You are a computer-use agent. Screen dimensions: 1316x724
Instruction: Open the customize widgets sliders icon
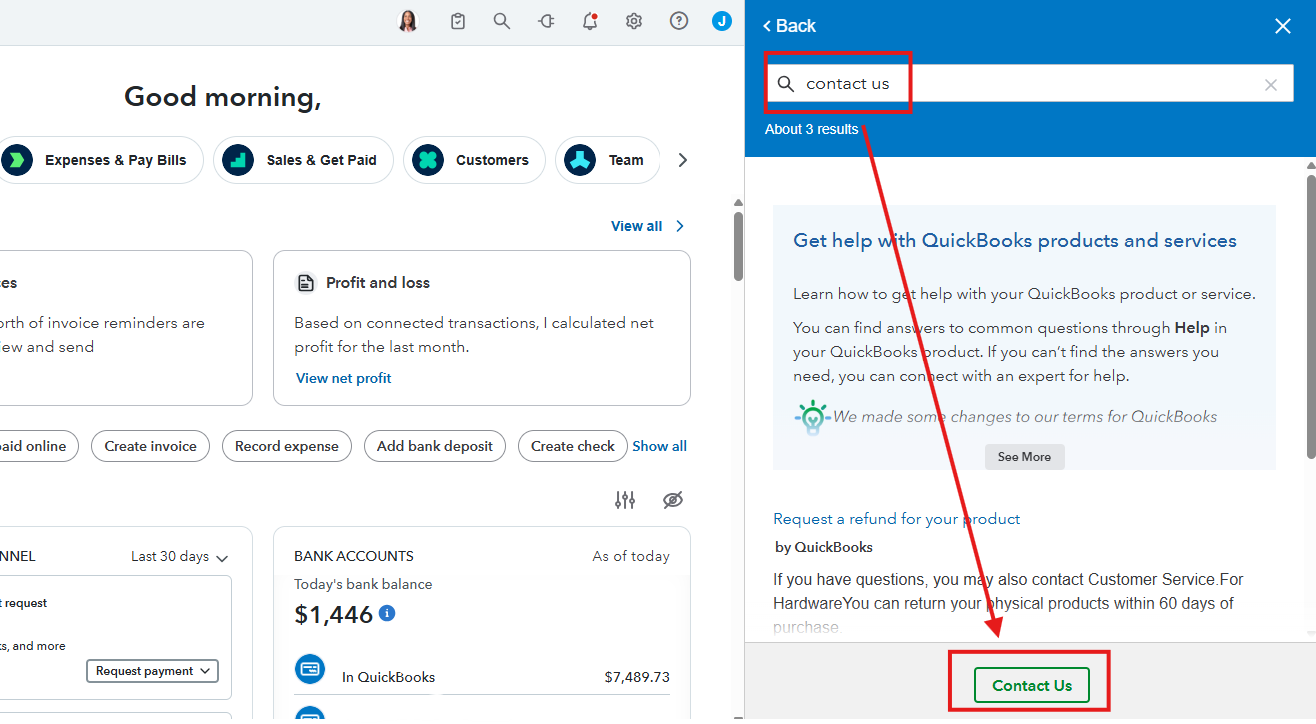(625, 500)
